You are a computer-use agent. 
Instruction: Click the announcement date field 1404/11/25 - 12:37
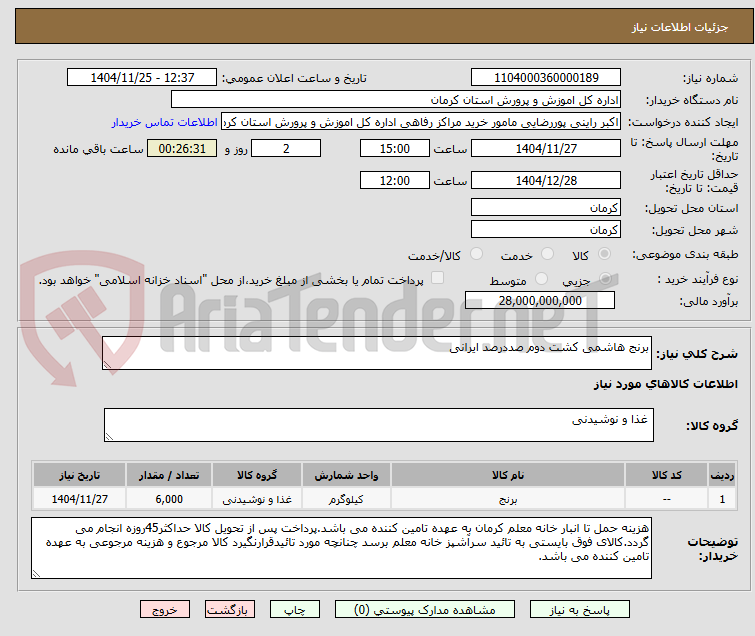pos(142,78)
